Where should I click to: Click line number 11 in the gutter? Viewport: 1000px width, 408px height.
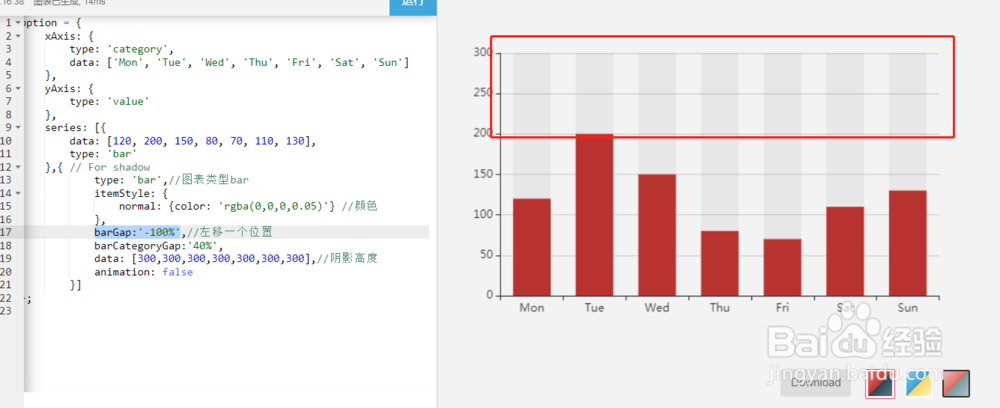coord(6,154)
